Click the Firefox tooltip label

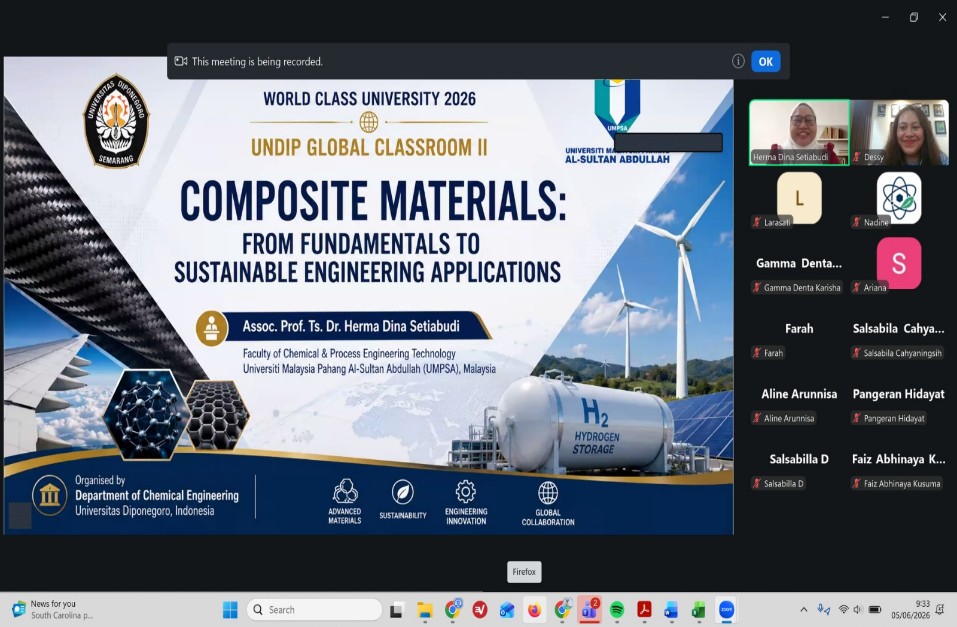[524, 572]
